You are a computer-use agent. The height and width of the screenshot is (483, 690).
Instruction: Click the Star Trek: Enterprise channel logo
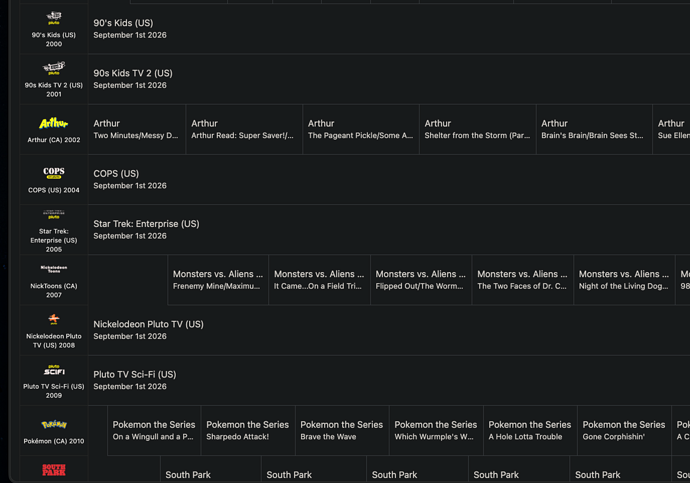tap(54, 215)
